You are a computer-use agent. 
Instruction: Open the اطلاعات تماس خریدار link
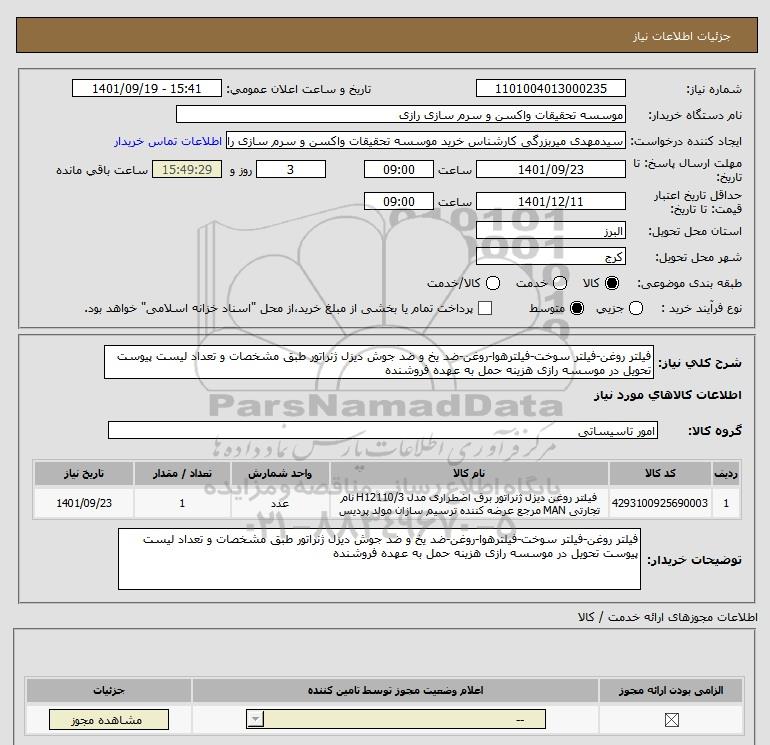pos(168,141)
